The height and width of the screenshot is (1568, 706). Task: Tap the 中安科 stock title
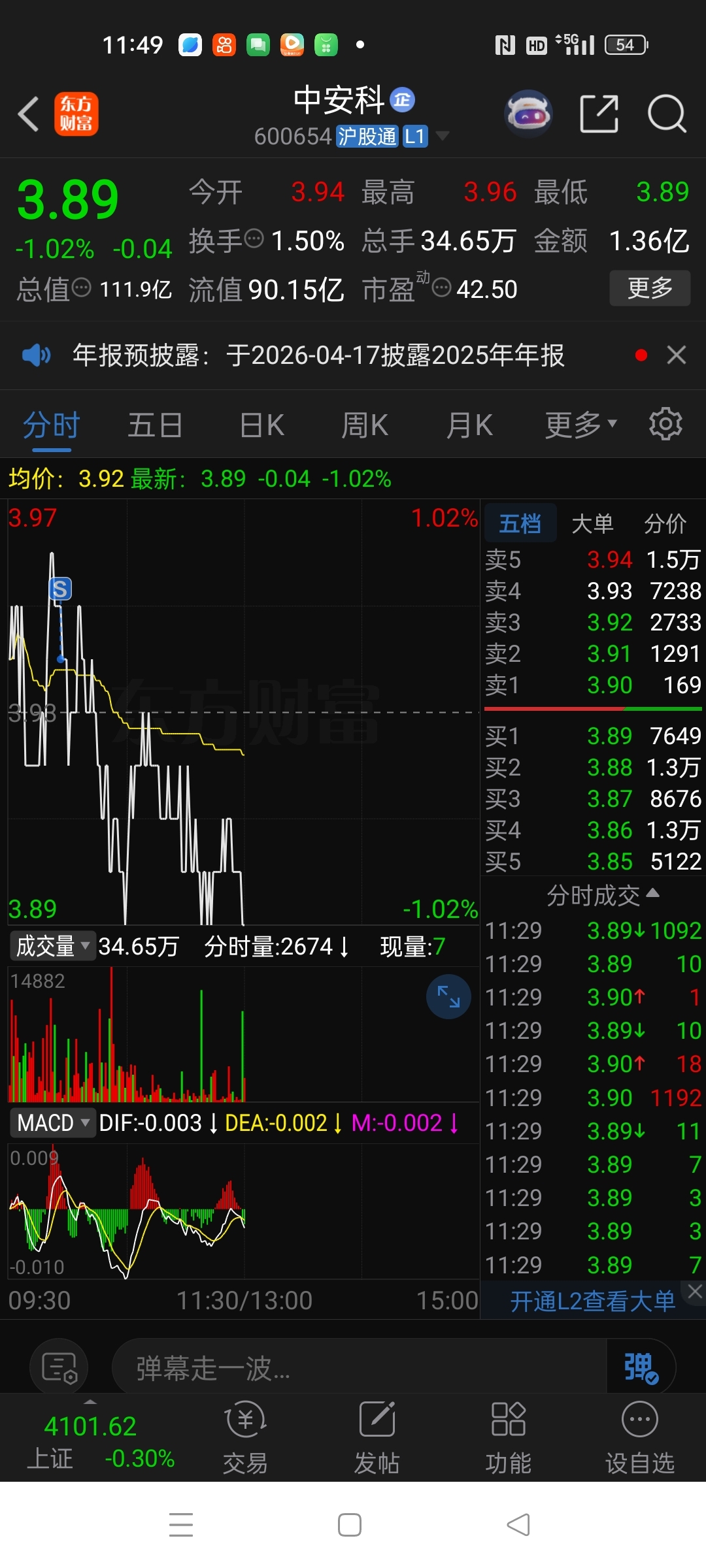[339, 100]
